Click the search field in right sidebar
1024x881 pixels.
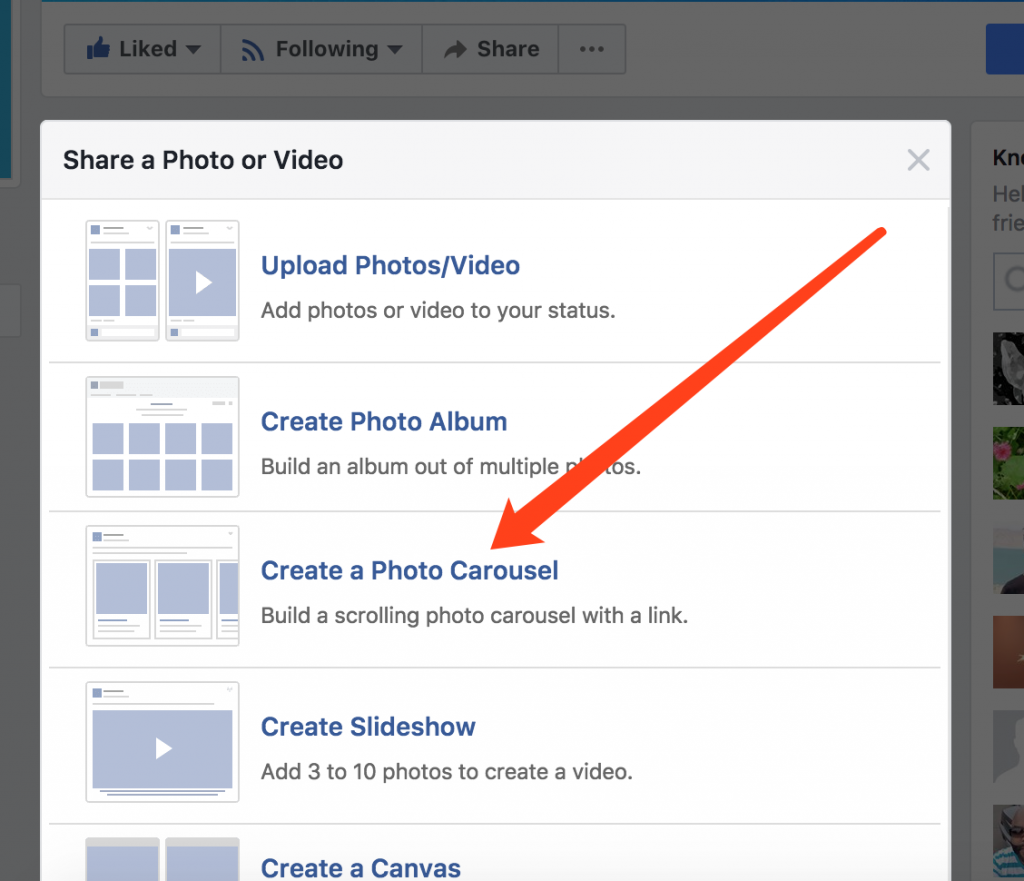pyautogui.click(x=1008, y=281)
